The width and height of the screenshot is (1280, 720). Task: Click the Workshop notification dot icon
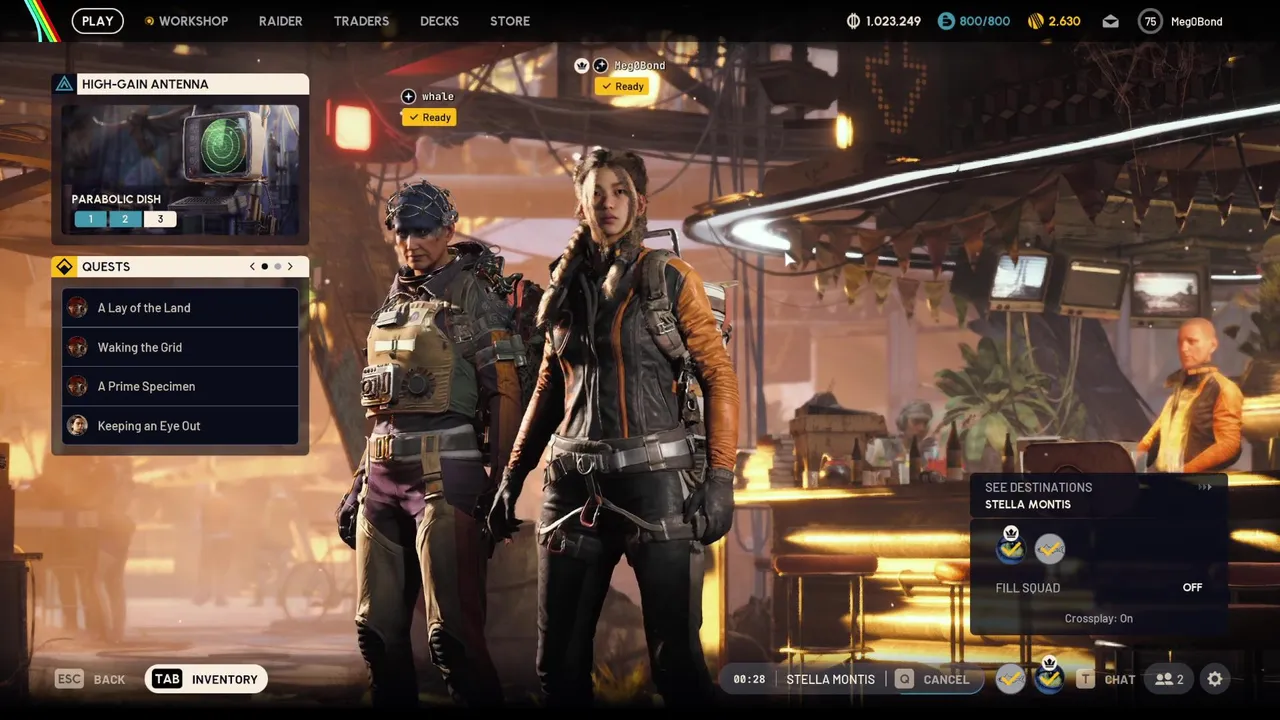[x=150, y=21]
